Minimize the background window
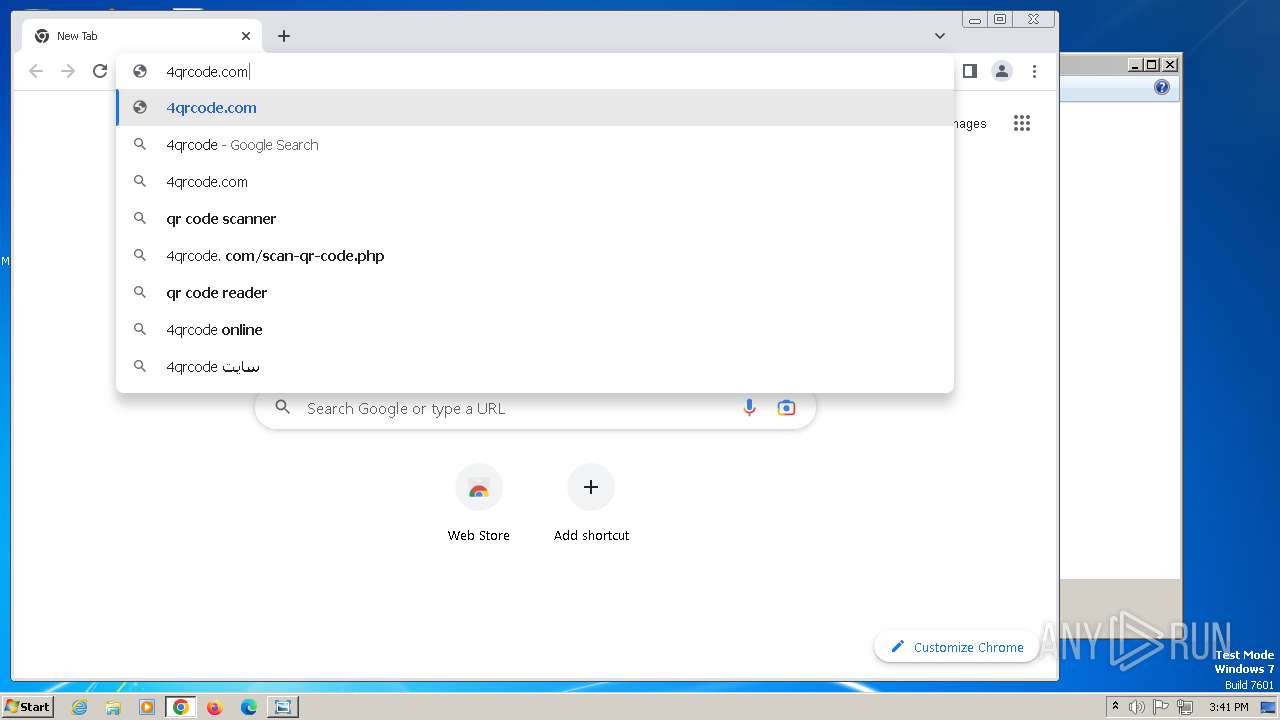 tap(1135, 65)
